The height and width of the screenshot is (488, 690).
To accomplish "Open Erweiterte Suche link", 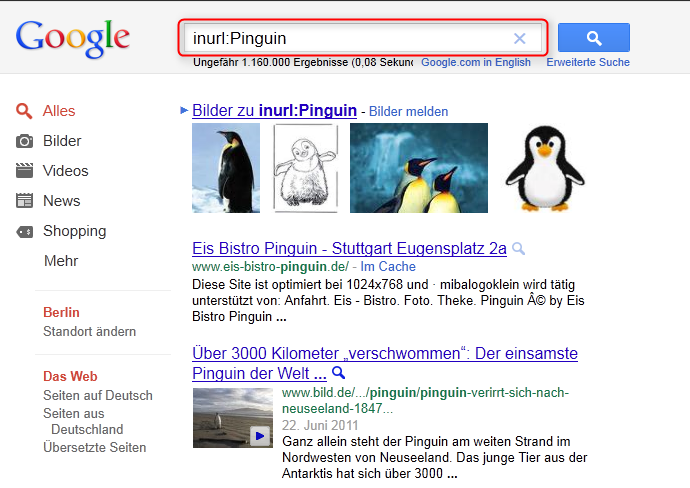I will click(588, 62).
